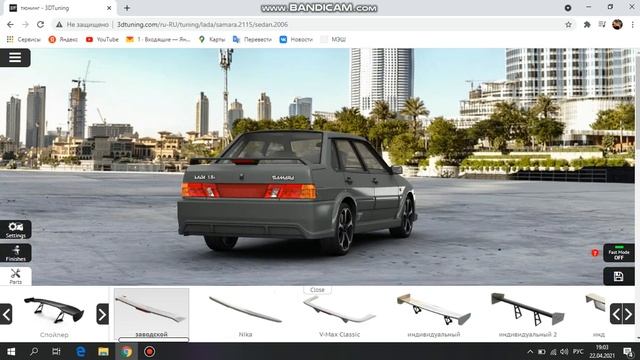This screenshot has width=640, height=360.
Task: Open Bandicam recorder taskbar icon
Action: pos(149,351)
